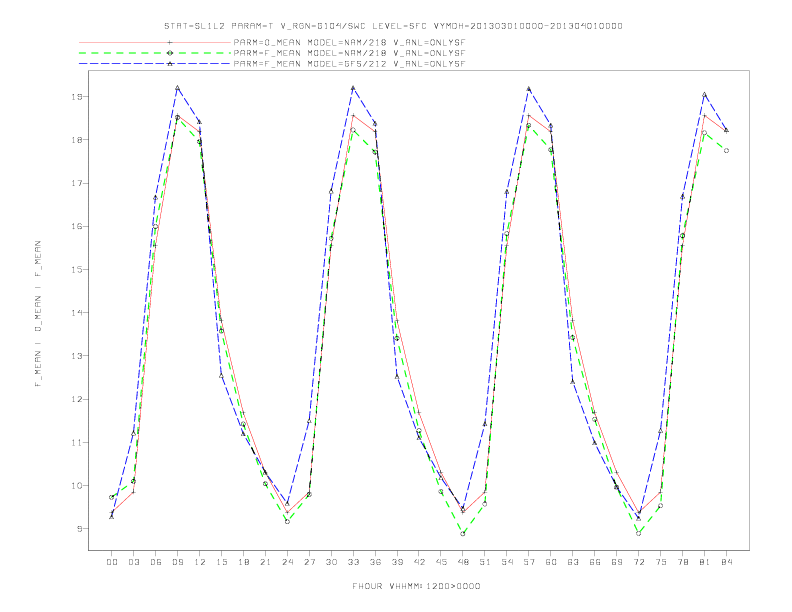Click the green NAM circle minimum at hour 24
Image resolution: width=792 pixels, height=612 pixels.
pos(287,521)
